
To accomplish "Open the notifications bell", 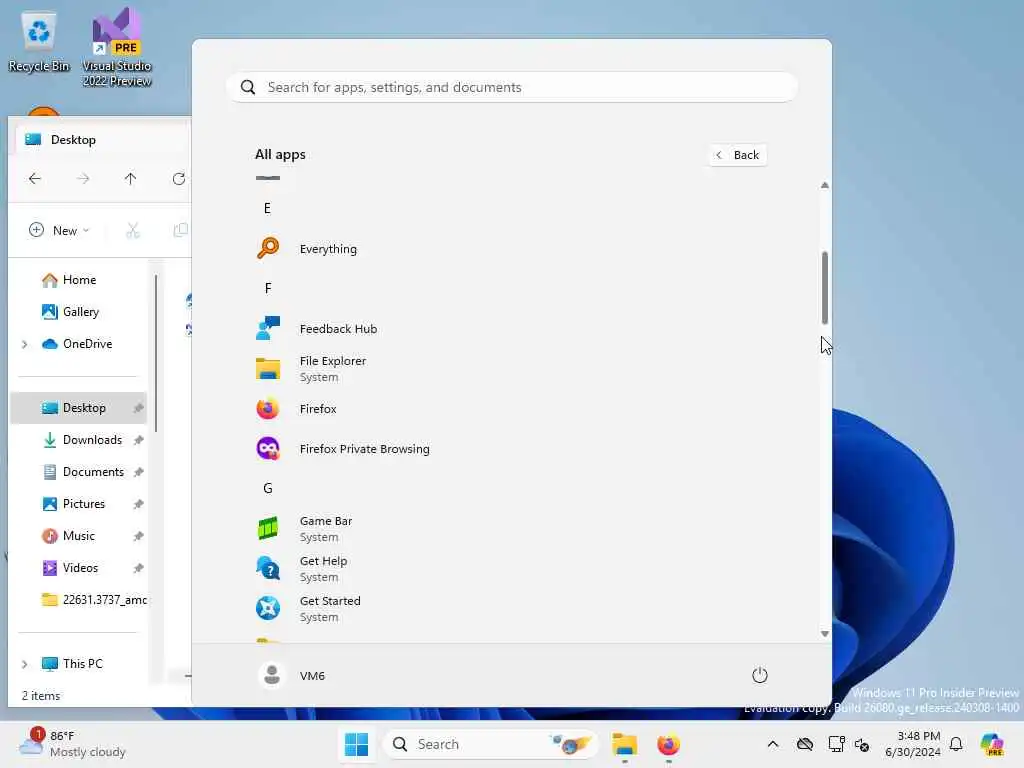I will coord(956,744).
